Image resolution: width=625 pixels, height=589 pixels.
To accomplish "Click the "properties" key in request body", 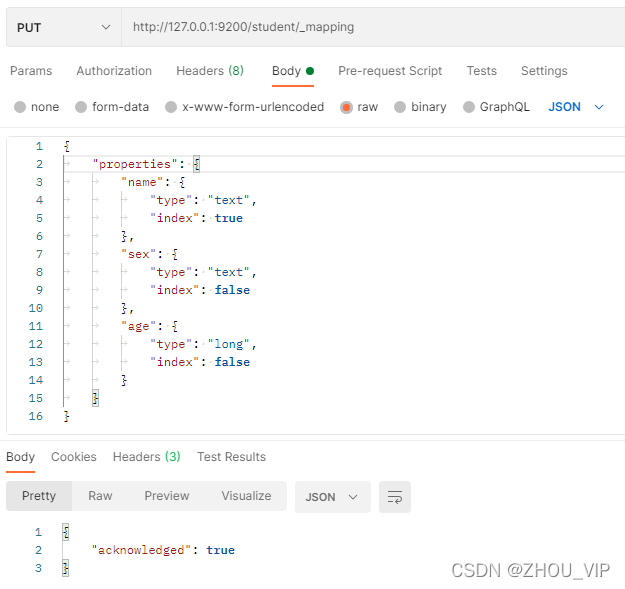I will (135, 164).
